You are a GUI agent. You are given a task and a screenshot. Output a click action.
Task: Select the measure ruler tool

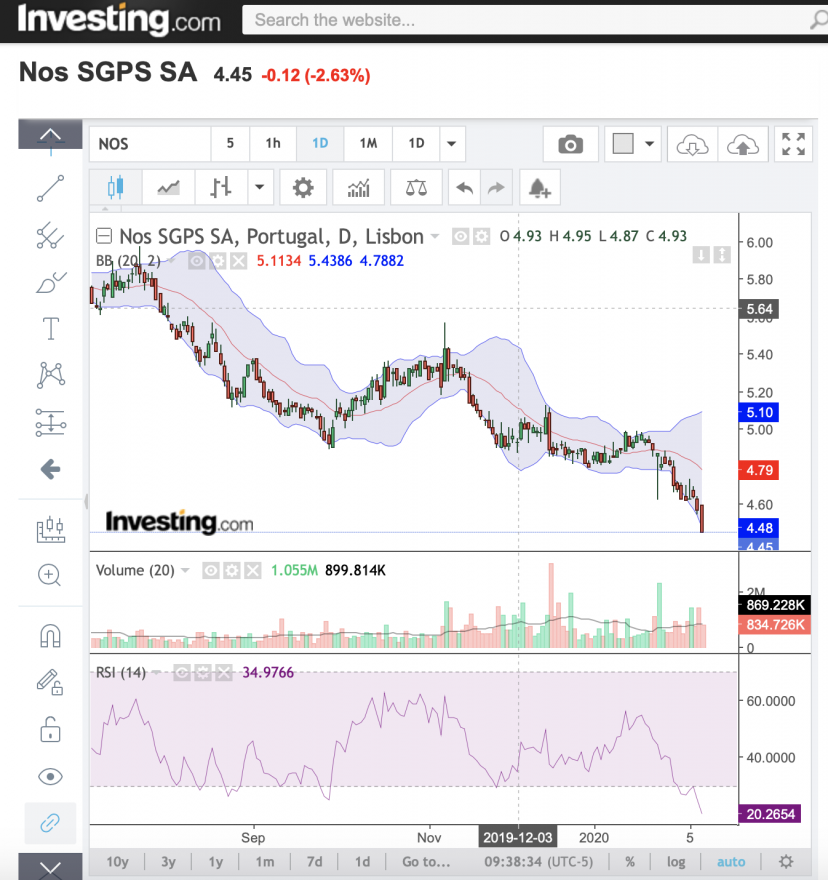click(x=51, y=529)
